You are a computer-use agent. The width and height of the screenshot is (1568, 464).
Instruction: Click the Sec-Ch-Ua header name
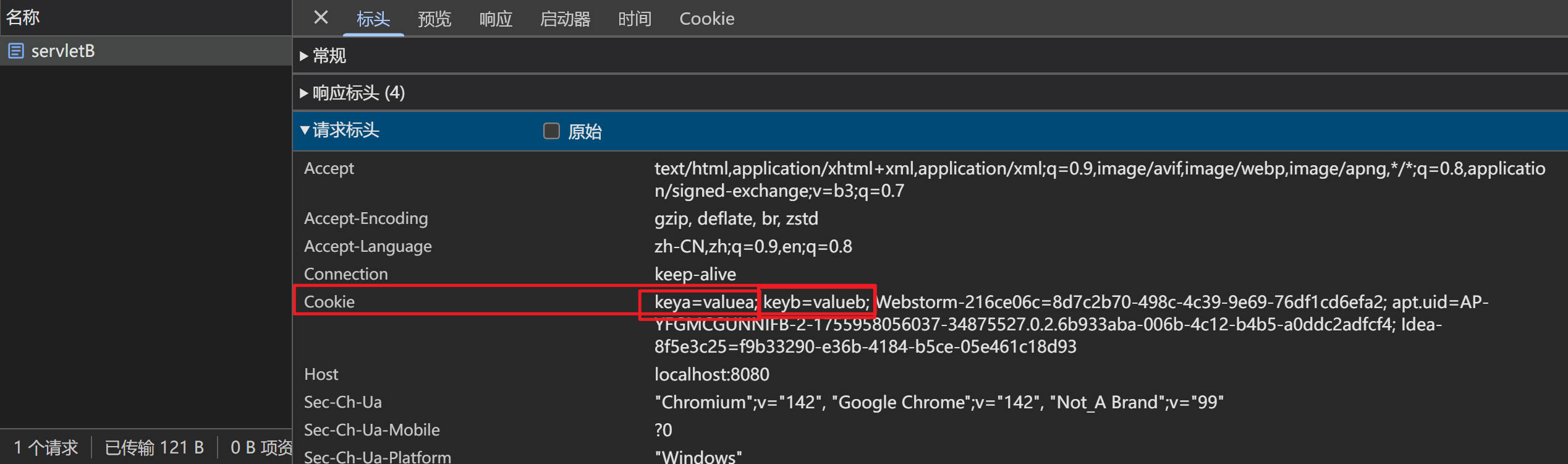343,402
